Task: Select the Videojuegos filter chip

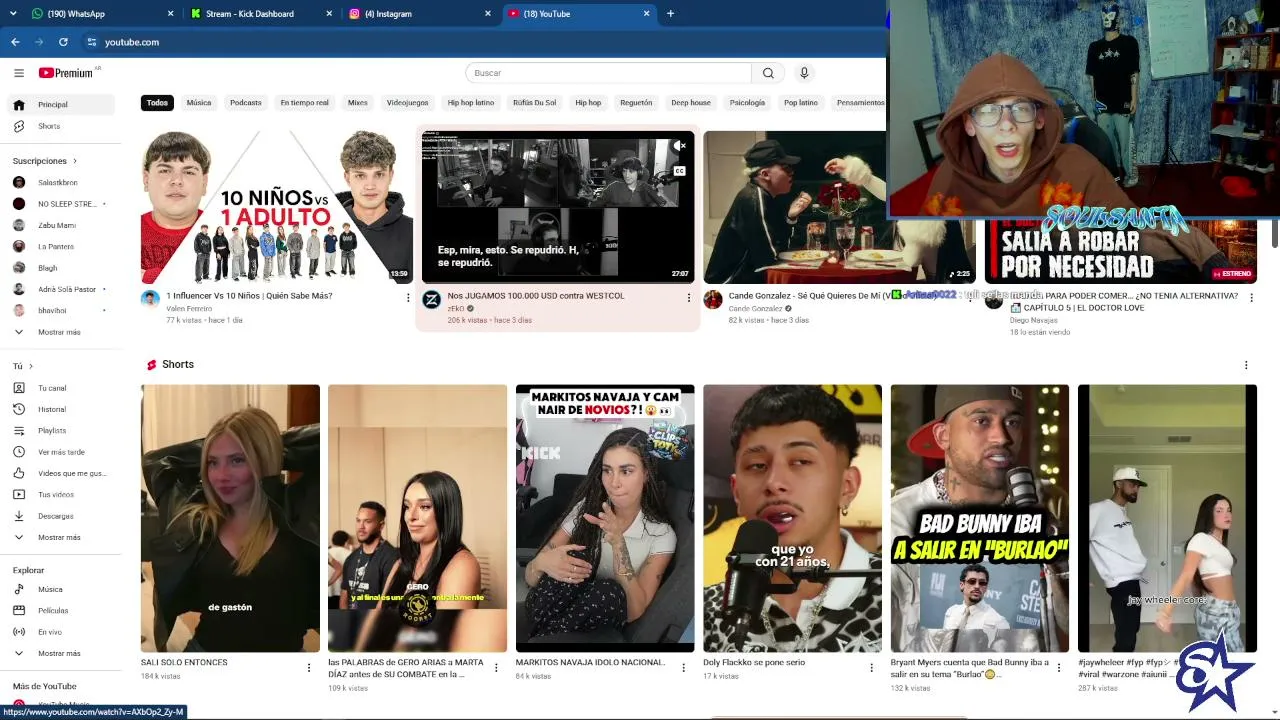Action: pos(408,103)
